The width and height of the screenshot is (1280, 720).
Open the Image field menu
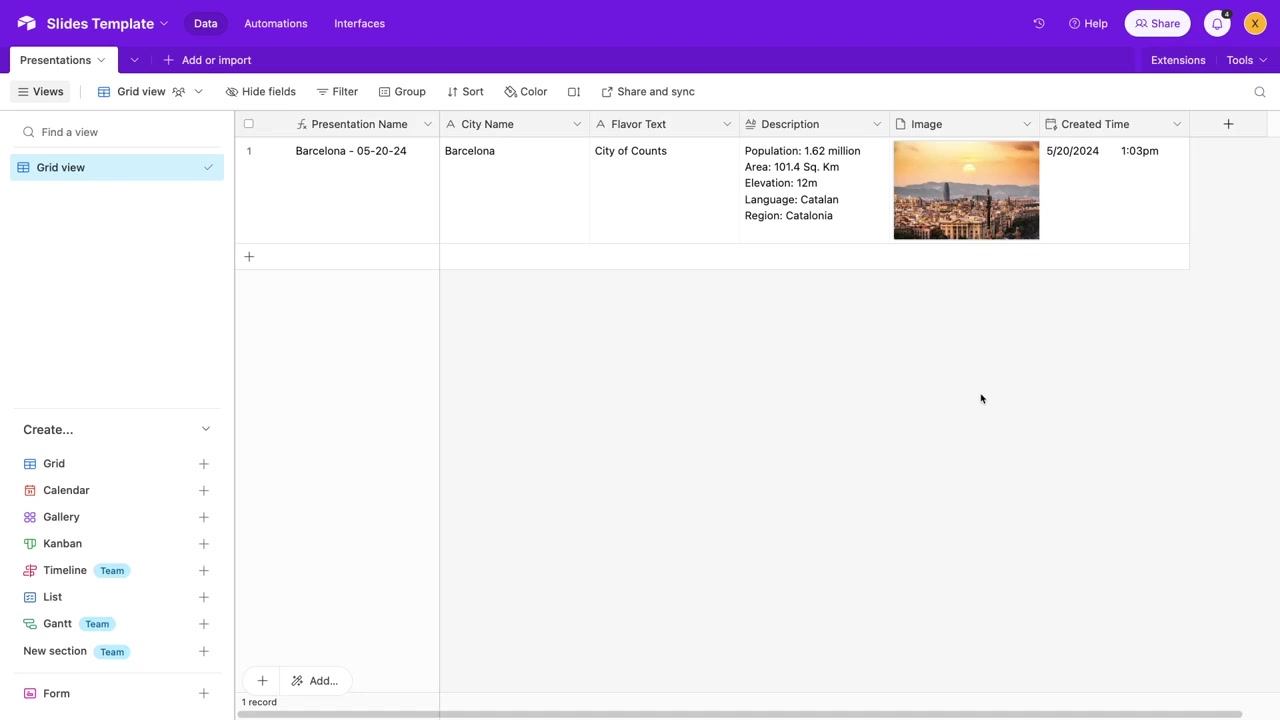tap(1027, 124)
